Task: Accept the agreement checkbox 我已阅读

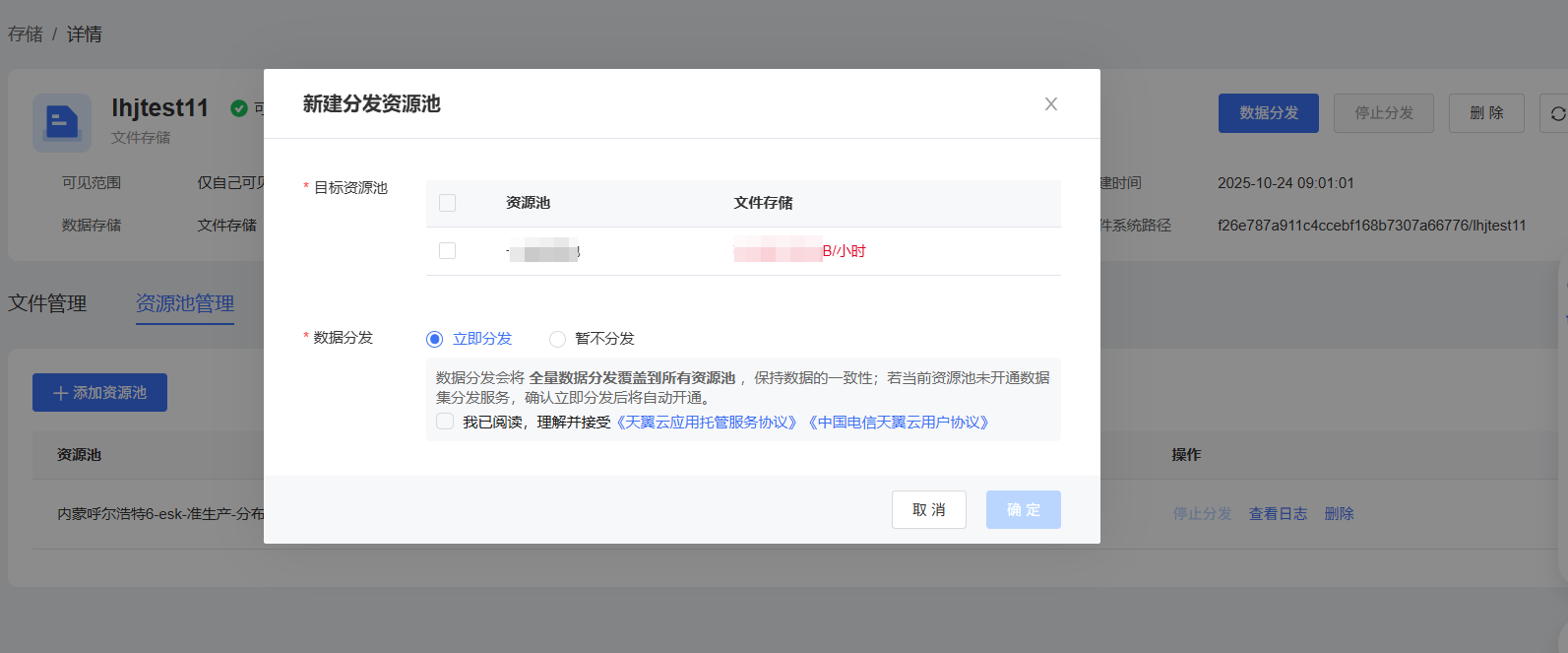Action: point(446,422)
